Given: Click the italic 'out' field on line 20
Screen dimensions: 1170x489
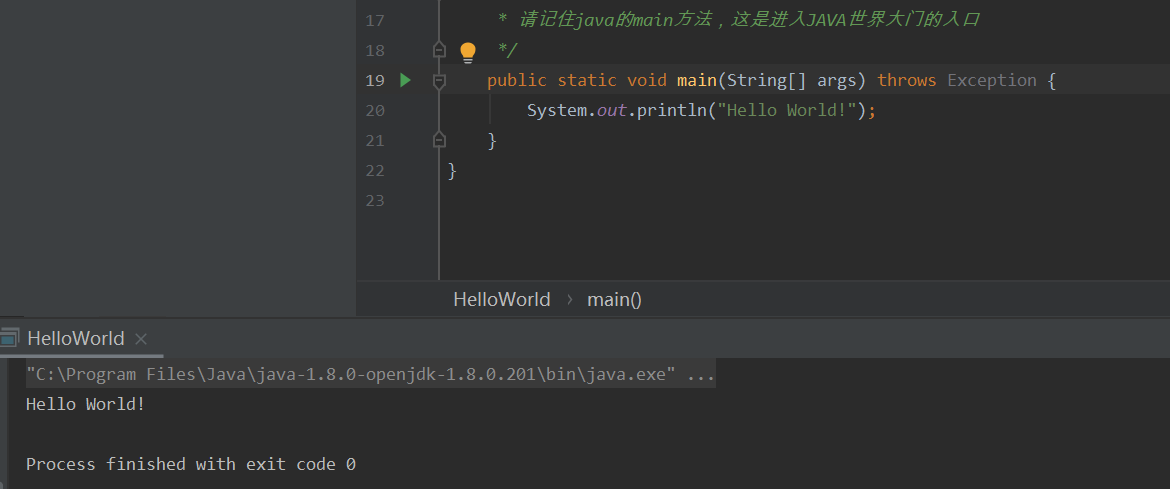Looking at the screenshot, I should 611,110.
